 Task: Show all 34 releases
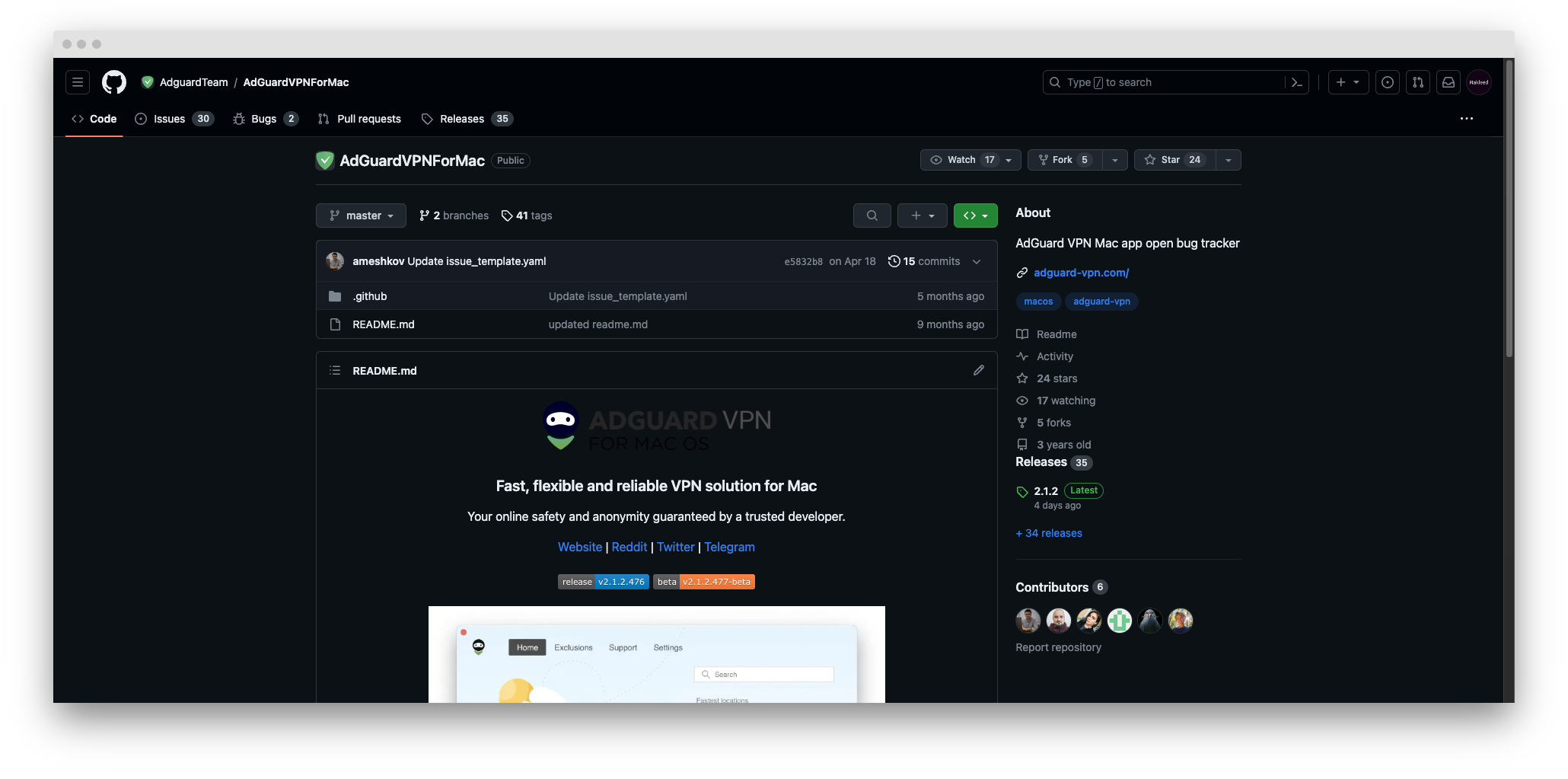coord(1049,533)
